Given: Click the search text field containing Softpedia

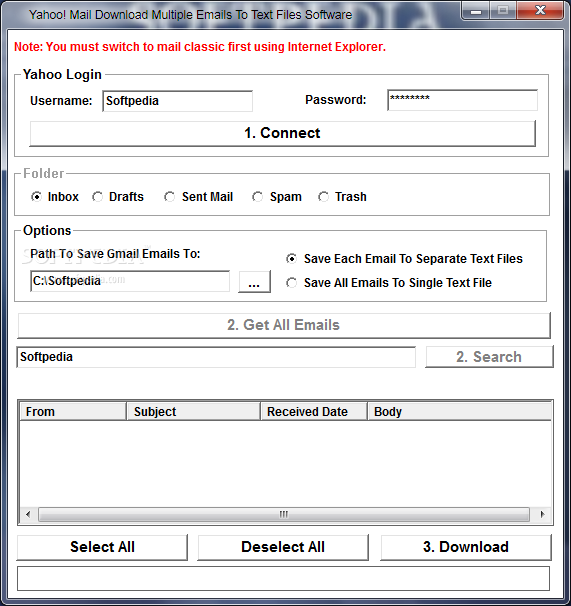Looking at the screenshot, I should coord(216,357).
